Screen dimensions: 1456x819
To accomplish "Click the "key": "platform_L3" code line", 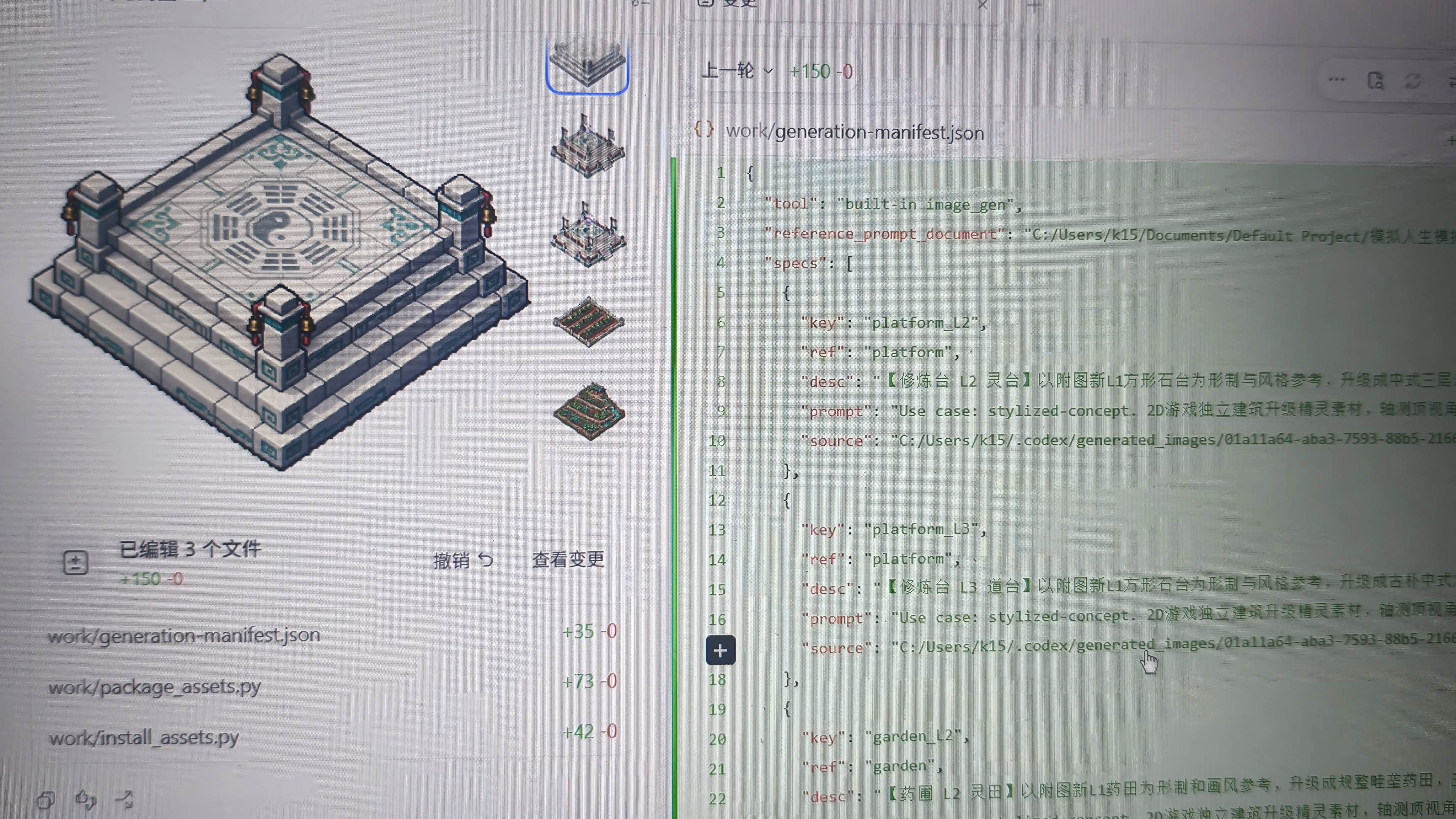I will coord(894,530).
